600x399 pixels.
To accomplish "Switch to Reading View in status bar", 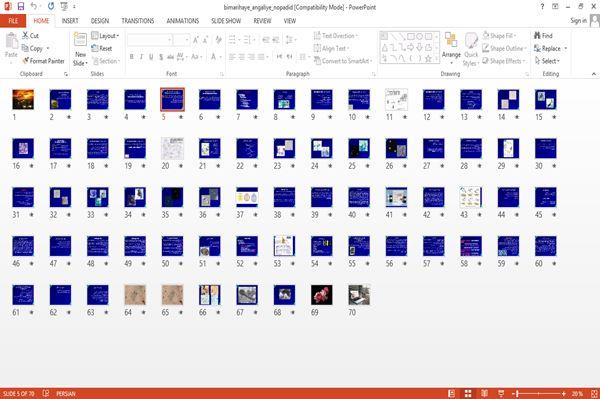I will (x=484, y=393).
